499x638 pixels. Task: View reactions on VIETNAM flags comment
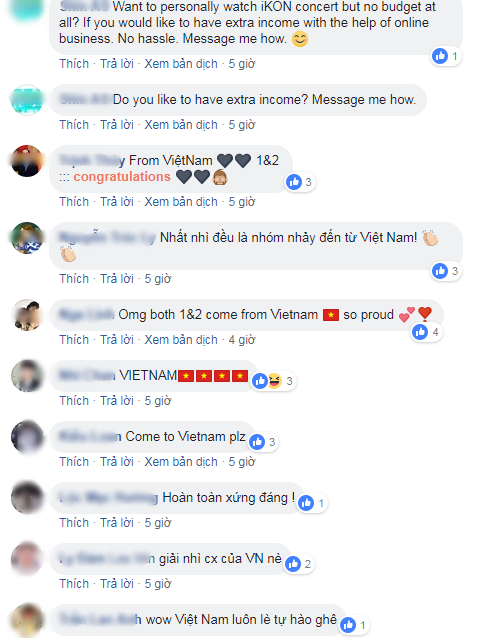point(274,381)
